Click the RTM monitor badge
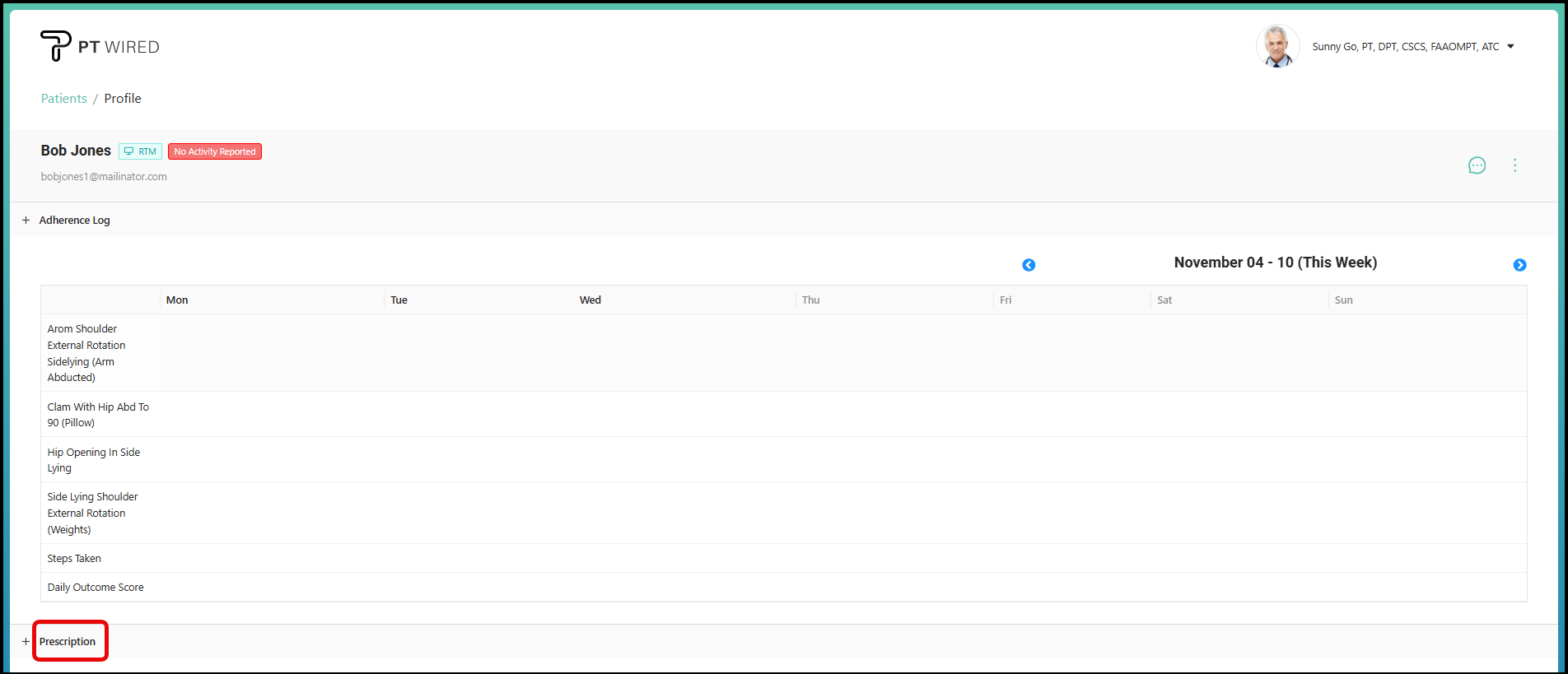This screenshot has width=1568, height=674. 140,151
